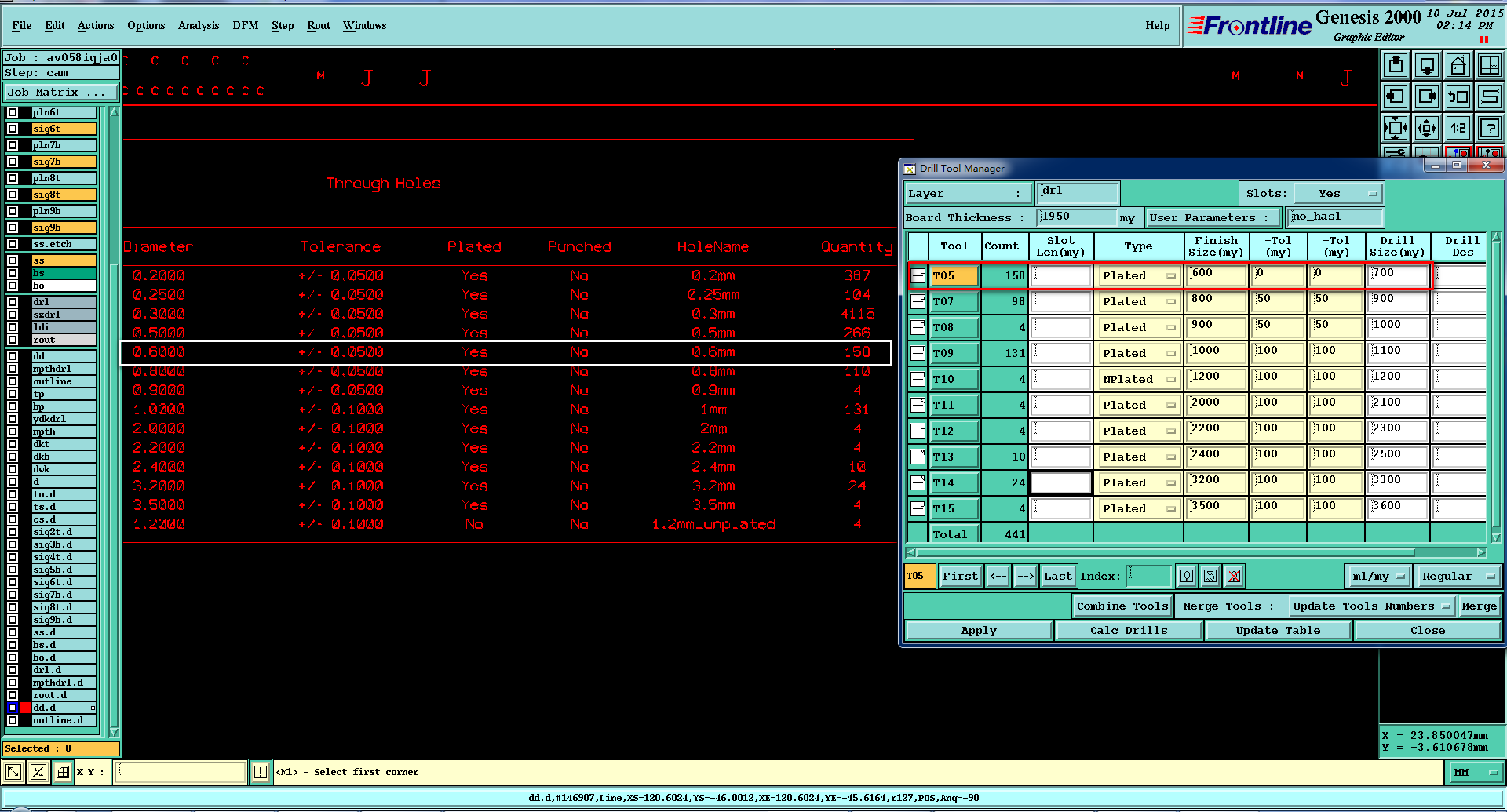Open the DFM menu
The width and height of the screenshot is (1507, 812).
pos(246,25)
